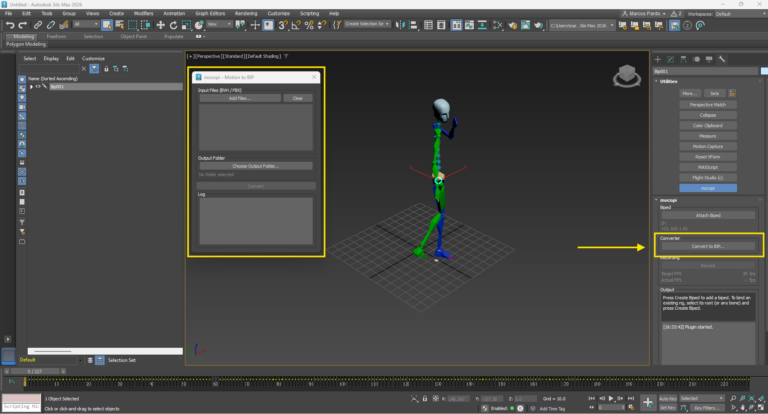Click the Reset XForm utility button

point(708,157)
